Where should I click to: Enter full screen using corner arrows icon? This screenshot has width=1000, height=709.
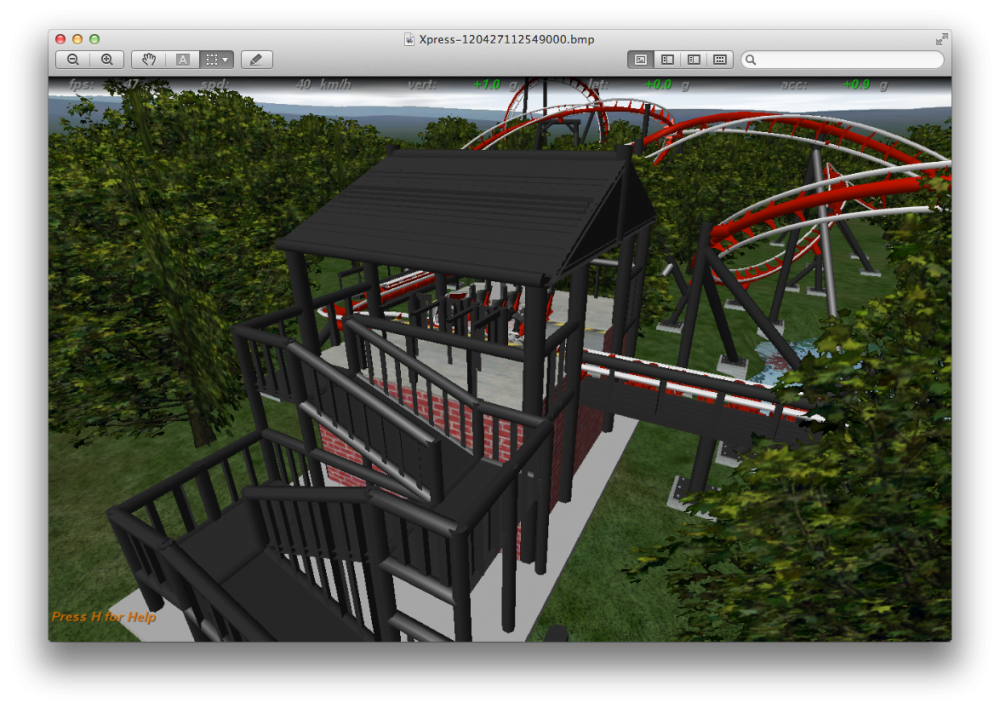(941, 39)
